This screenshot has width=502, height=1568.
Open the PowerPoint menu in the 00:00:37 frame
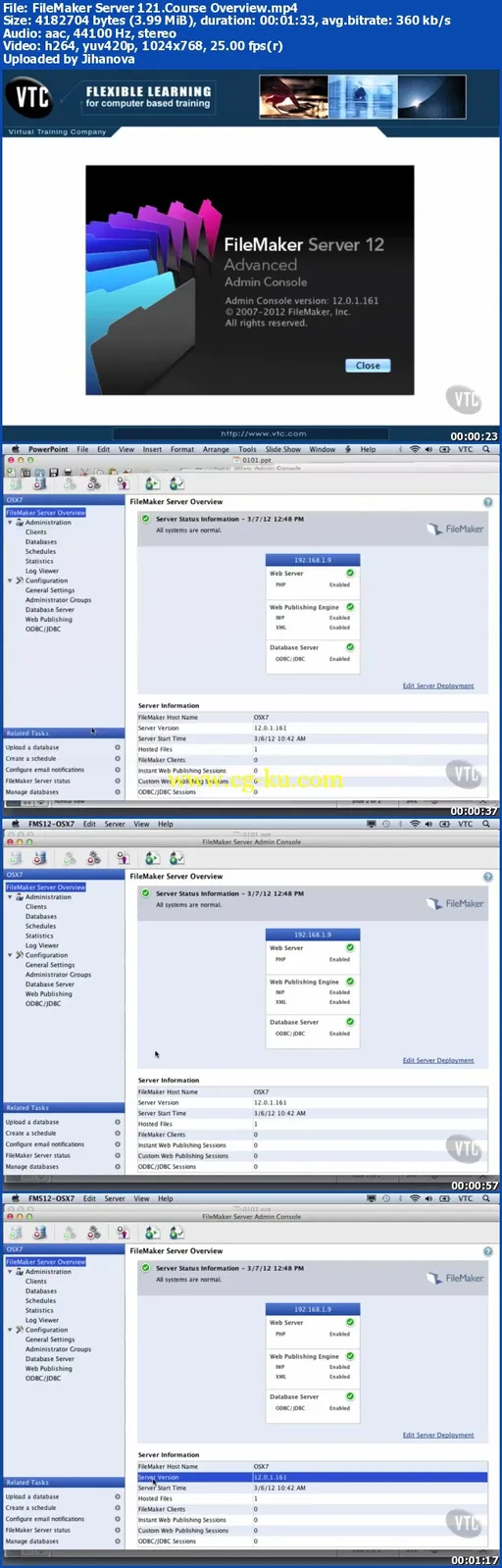click(48, 449)
